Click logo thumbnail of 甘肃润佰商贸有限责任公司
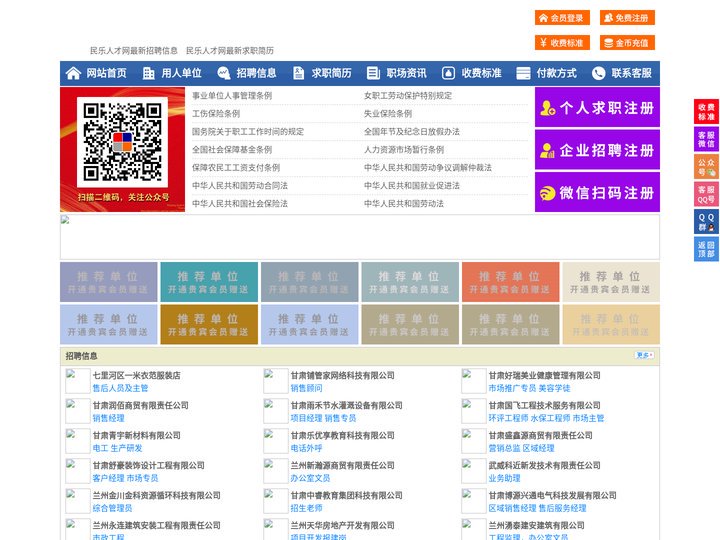The width and height of the screenshot is (720, 540). [77, 411]
